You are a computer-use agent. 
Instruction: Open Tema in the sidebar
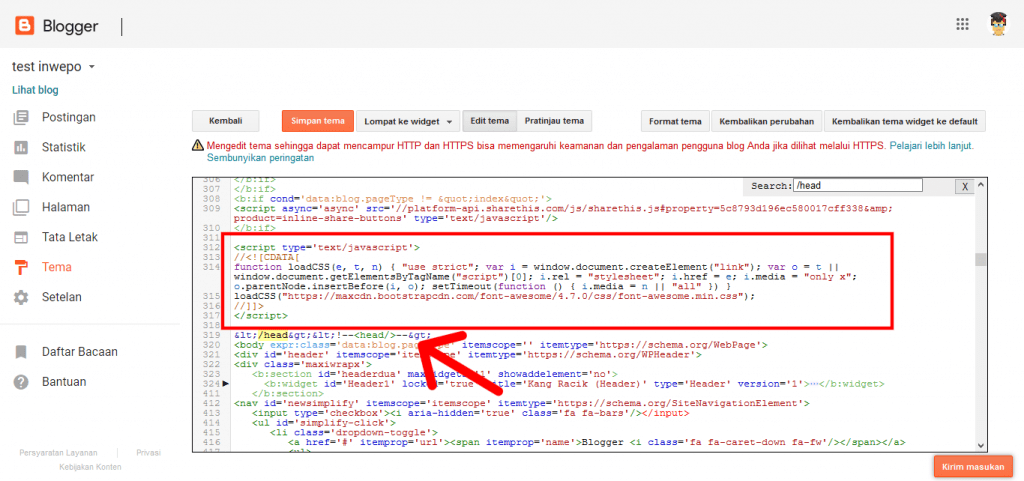pos(57,267)
